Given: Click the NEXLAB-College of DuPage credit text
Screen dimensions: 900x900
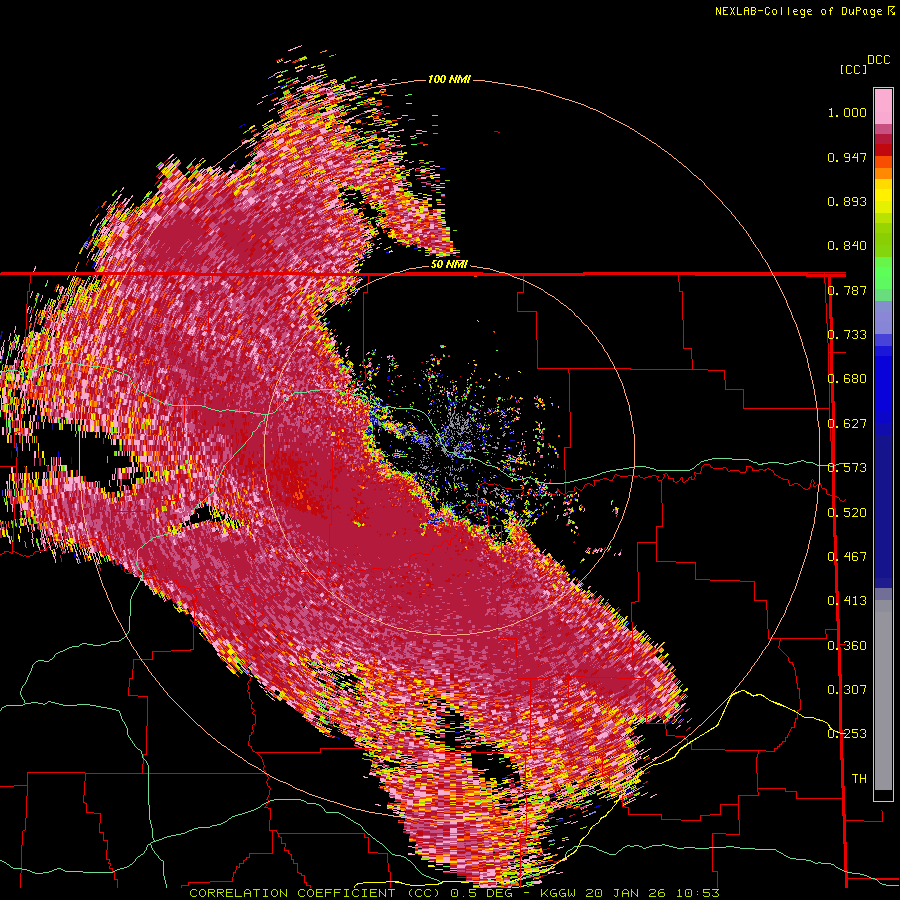Looking at the screenshot, I should click(x=804, y=11).
